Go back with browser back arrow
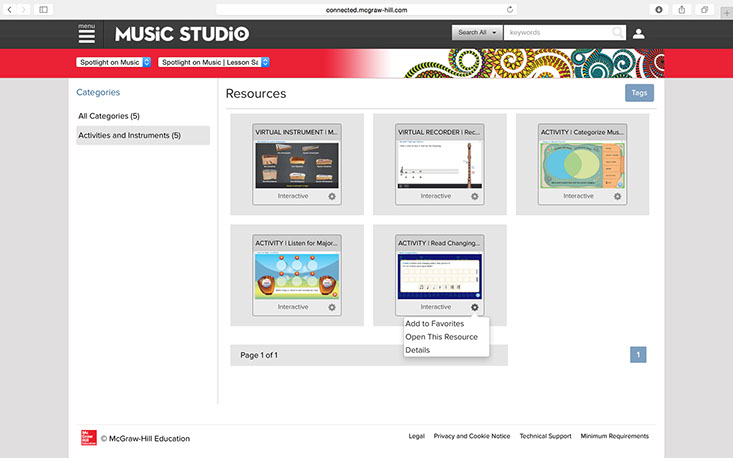Screen dimensions: 733x458 pos(9,9)
